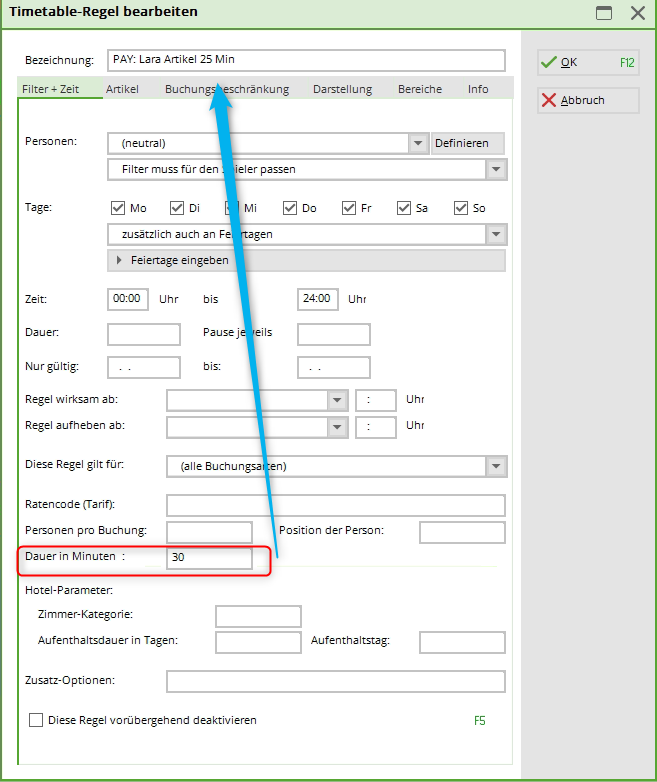Open Regel wirksam ab dropdown
The width and height of the screenshot is (657, 782).
(338, 400)
